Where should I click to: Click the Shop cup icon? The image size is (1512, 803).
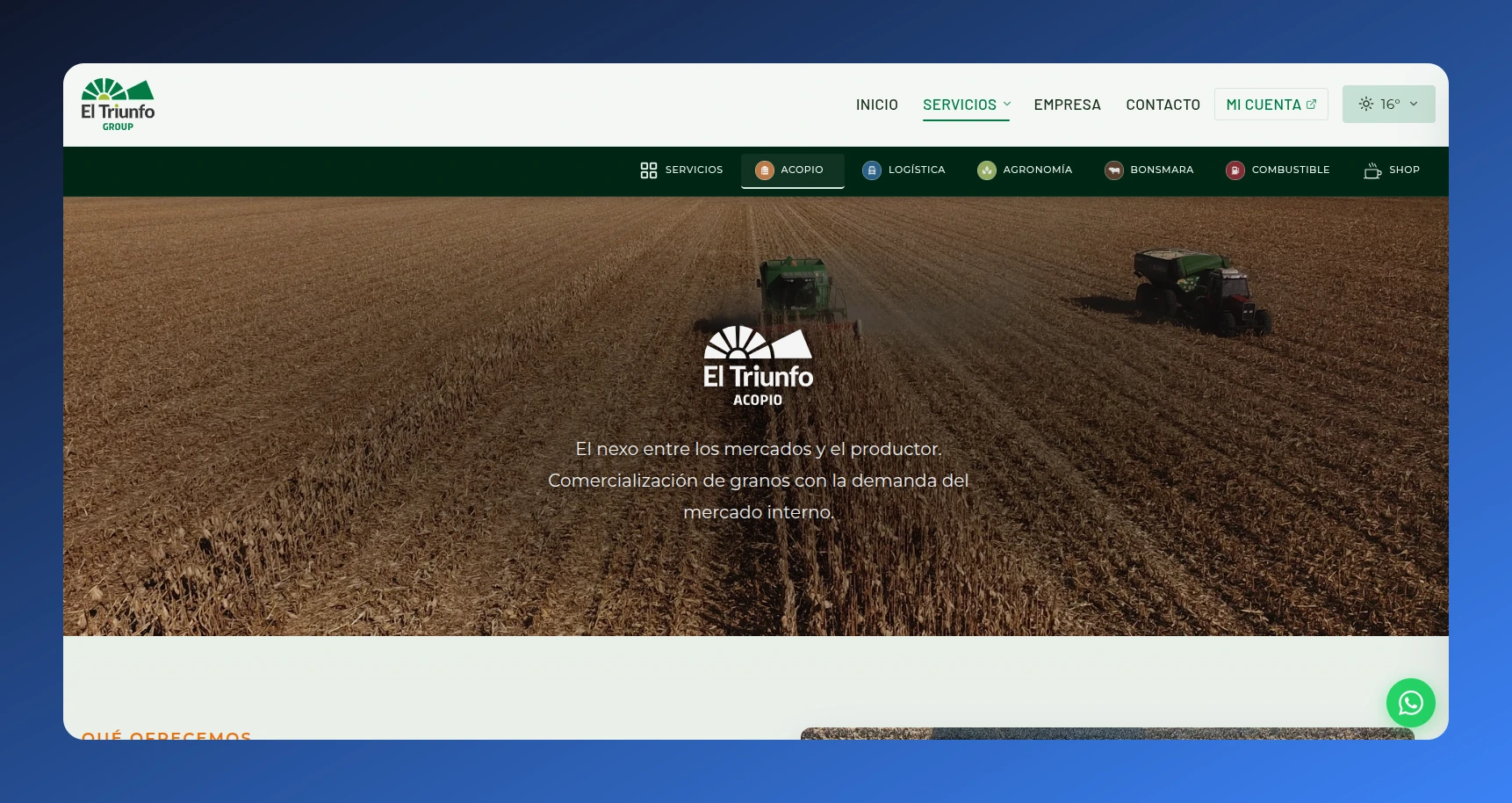coord(1372,170)
